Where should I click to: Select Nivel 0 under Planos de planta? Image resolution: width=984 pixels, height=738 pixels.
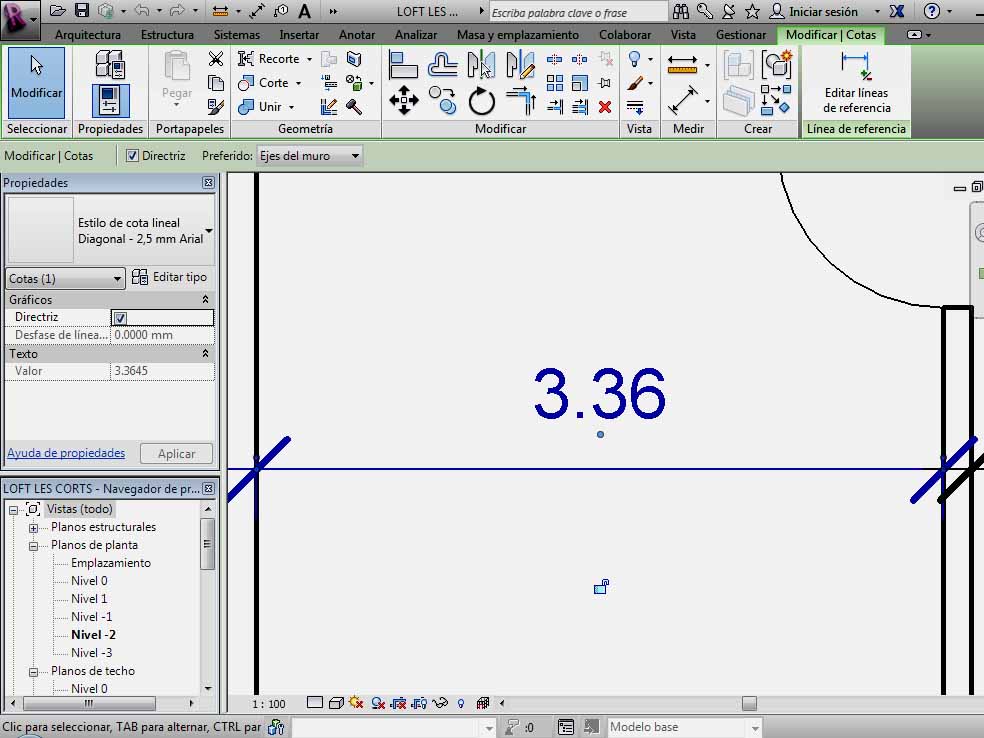click(x=89, y=581)
